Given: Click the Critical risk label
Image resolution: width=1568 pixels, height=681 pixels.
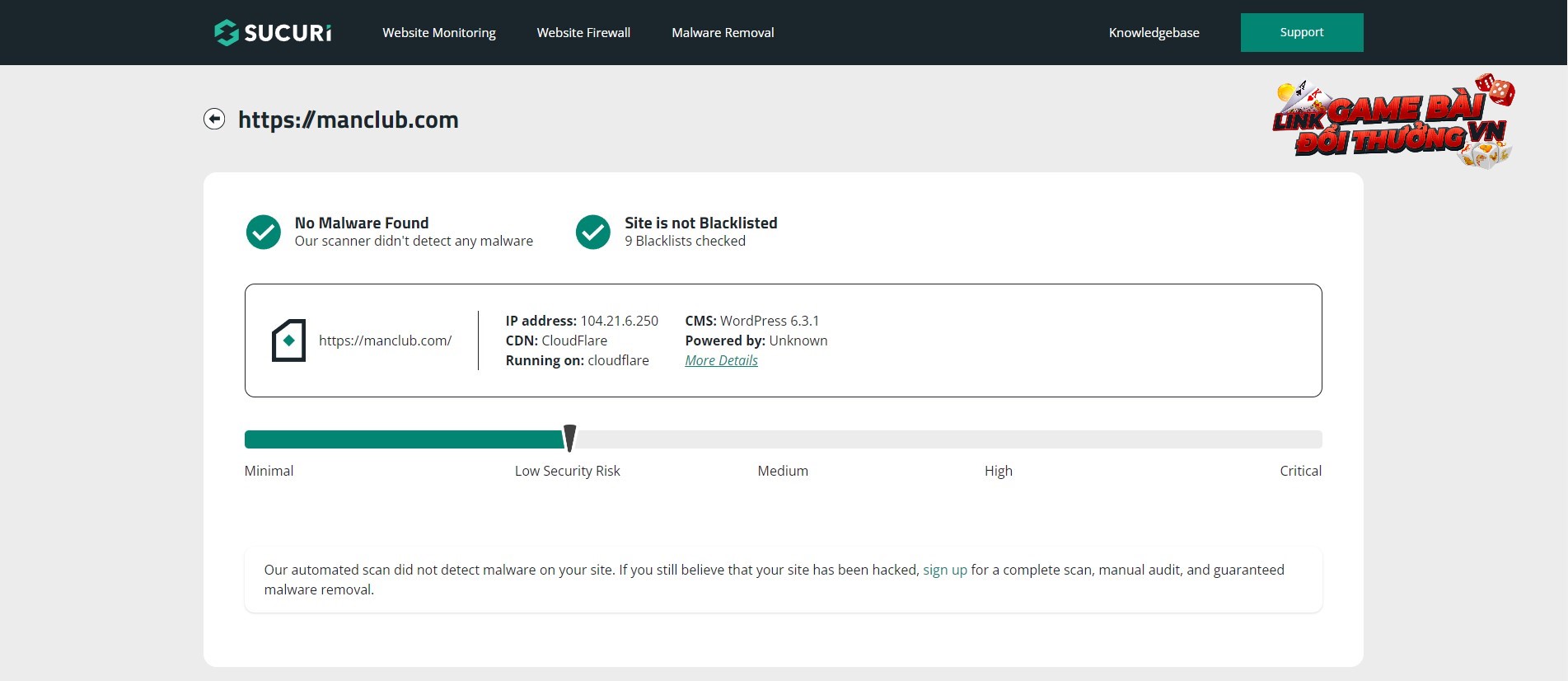Looking at the screenshot, I should pos(1300,471).
